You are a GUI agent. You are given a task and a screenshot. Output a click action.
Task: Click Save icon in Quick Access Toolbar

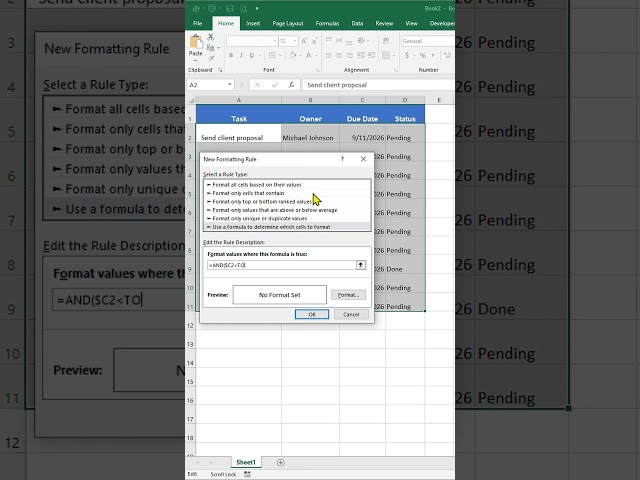coord(230,8)
